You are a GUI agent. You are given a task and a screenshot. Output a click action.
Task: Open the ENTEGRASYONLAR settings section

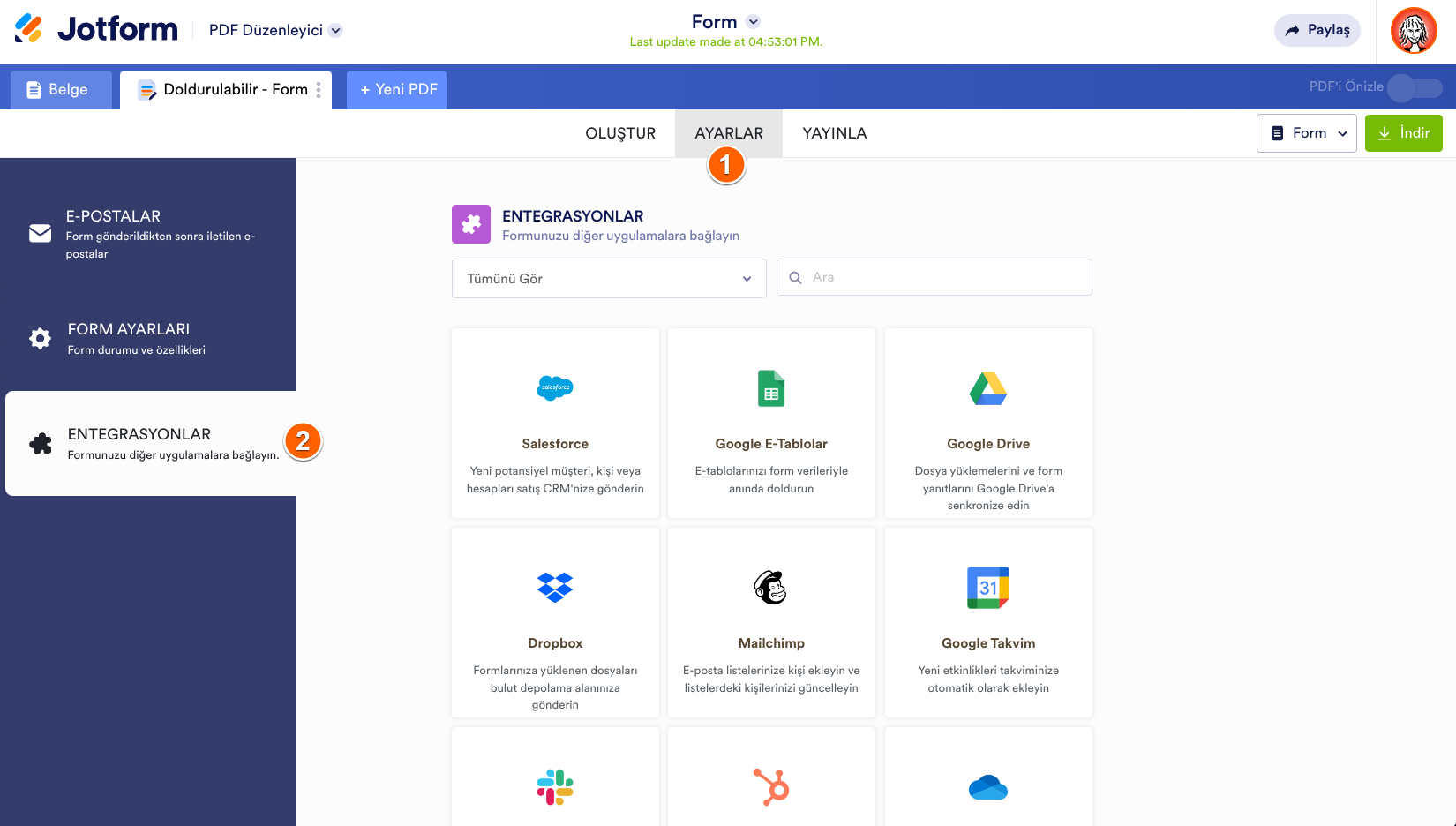pyautogui.click(x=151, y=443)
